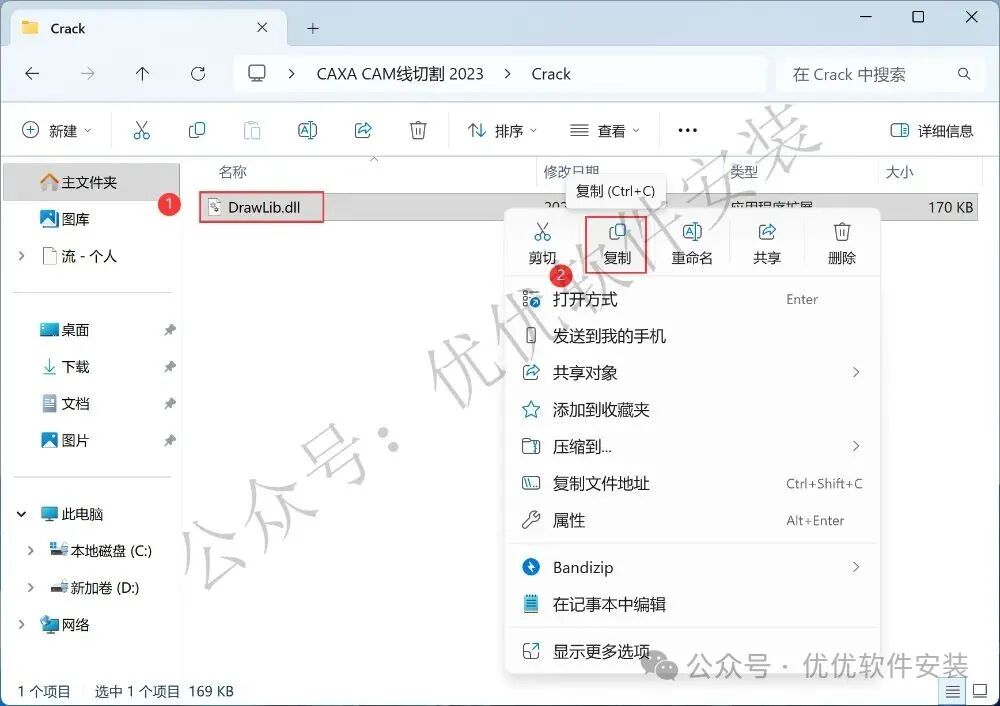The height and width of the screenshot is (706, 1000).
Task: Open a new tab with plus button
Action: [312, 28]
